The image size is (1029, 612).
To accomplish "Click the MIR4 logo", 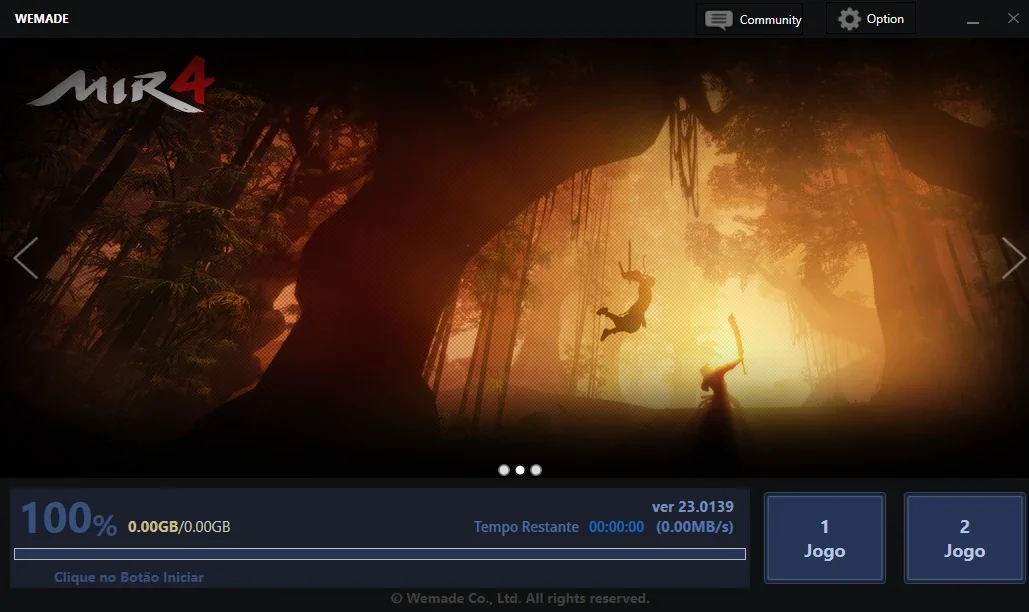I will pyautogui.click(x=121, y=84).
